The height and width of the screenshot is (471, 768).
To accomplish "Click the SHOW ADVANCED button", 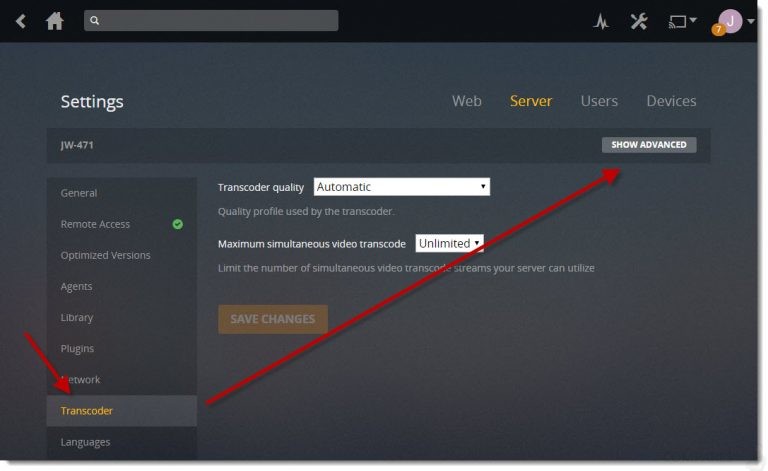I will click(x=649, y=145).
